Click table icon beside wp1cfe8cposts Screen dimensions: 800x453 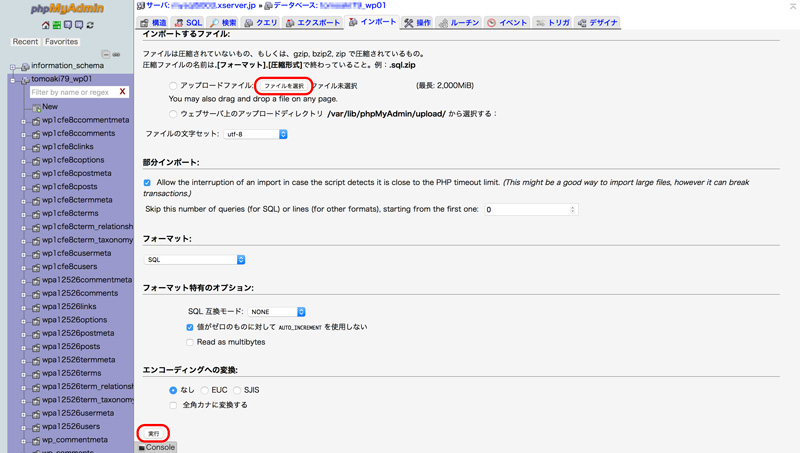(36, 187)
